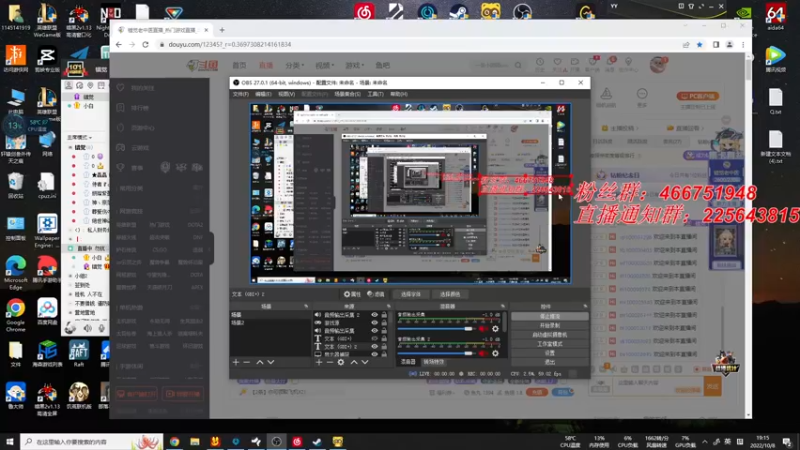Screen dimensions: 800x450
Task: Open Windows Start menu
Action: click(10, 441)
